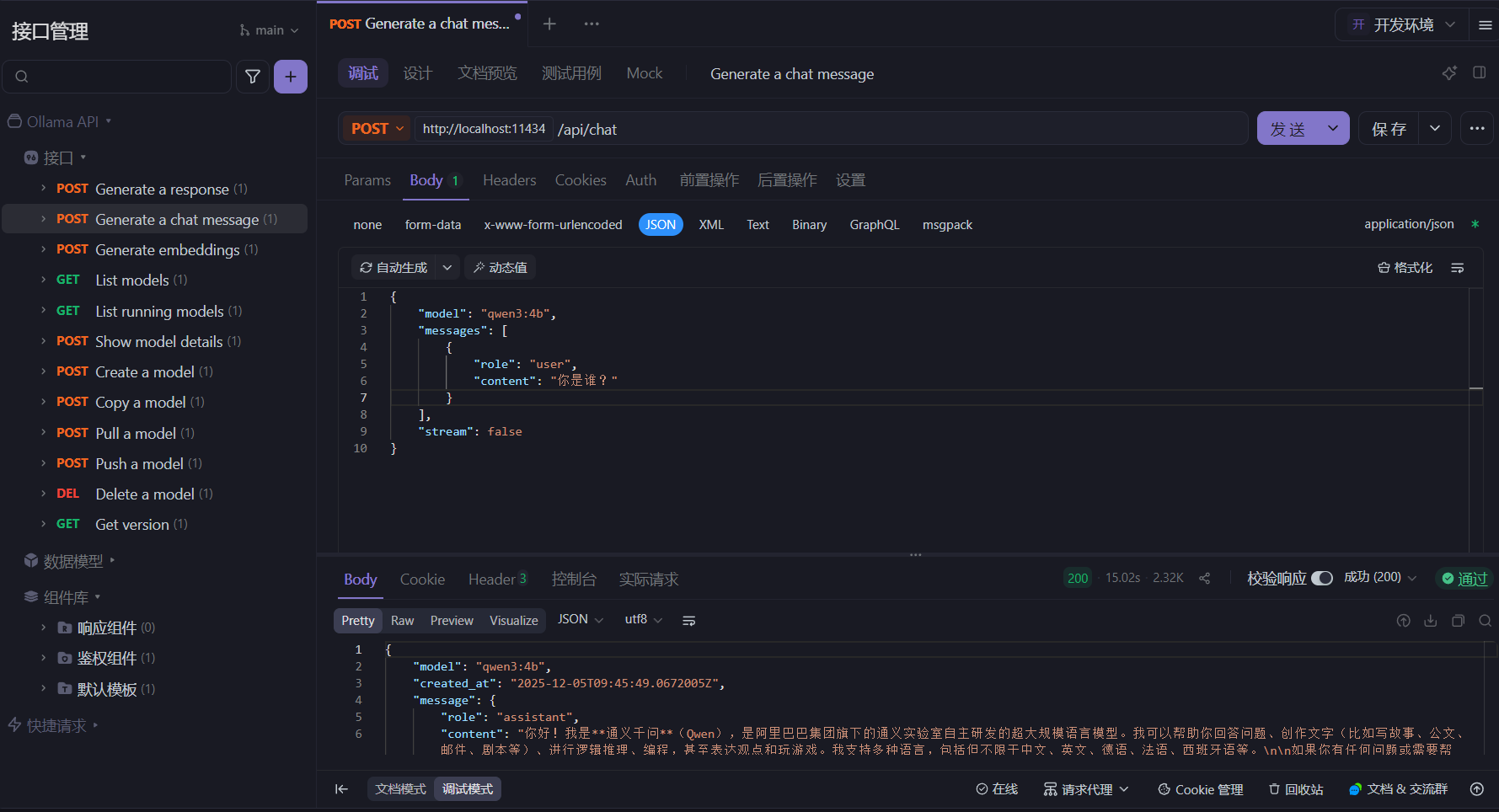
Task: Switch to the Mock tab
Action: (x=645, y=73)
